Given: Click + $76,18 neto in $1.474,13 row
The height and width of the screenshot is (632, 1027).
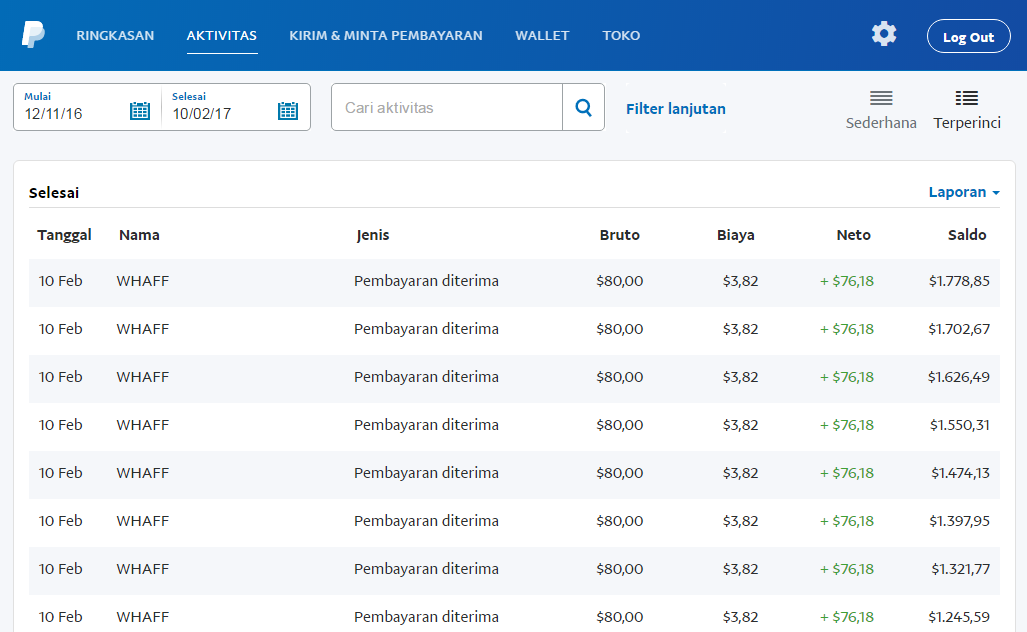Looking at the screenshot, I should click(x=847, y=473).
